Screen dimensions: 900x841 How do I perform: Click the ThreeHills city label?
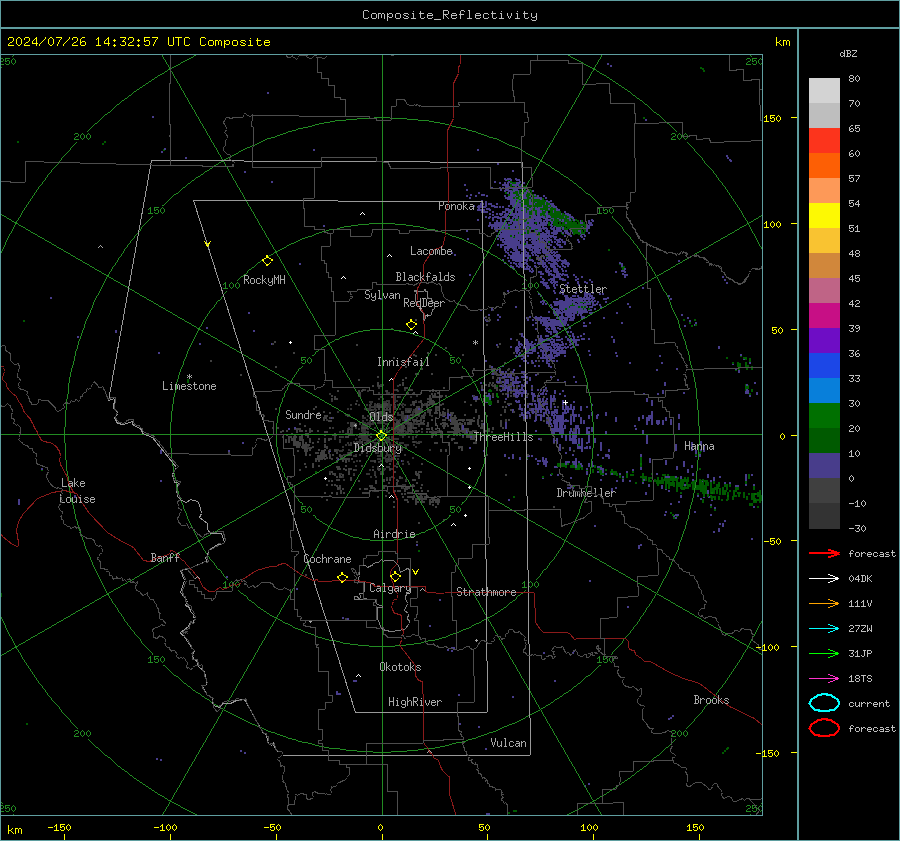pyautogui.click(x=503, y=437)
